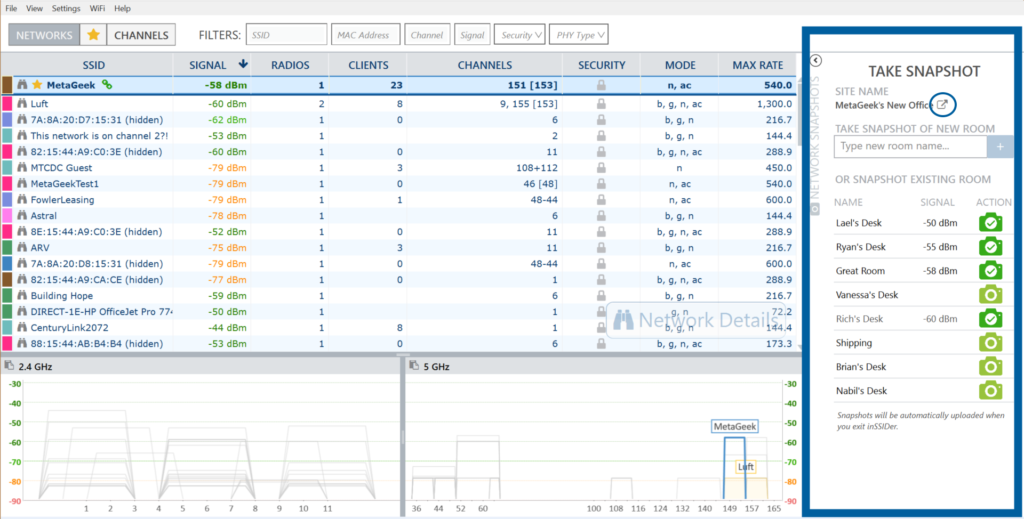Image resolution: width=1024 pixels, height=519 pixels.
Task: Select the DIRECT-1E-HP OfficeJet Pro row
Action: tap(400, 311)
